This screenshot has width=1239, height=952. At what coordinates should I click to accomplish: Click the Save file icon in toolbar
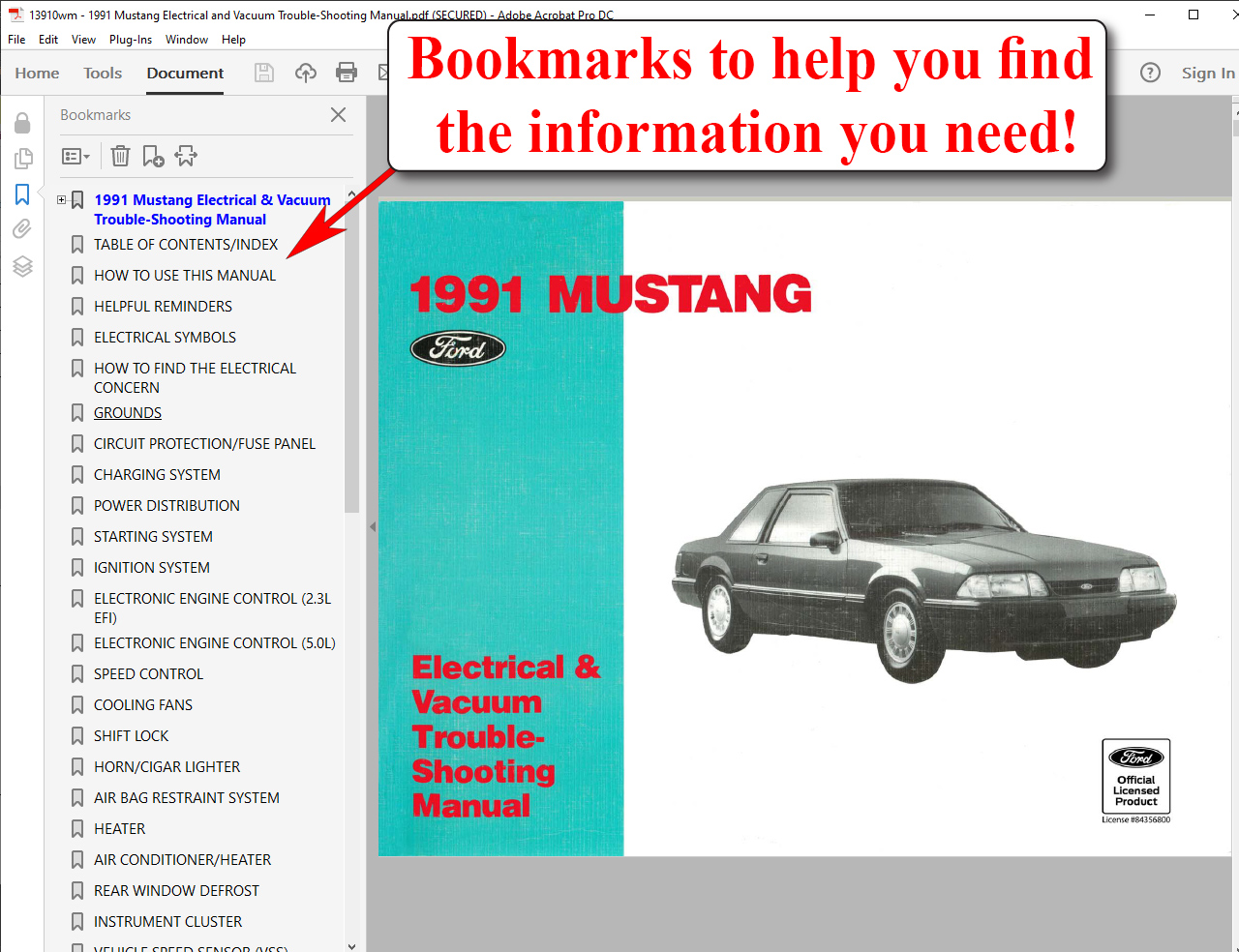264,73
